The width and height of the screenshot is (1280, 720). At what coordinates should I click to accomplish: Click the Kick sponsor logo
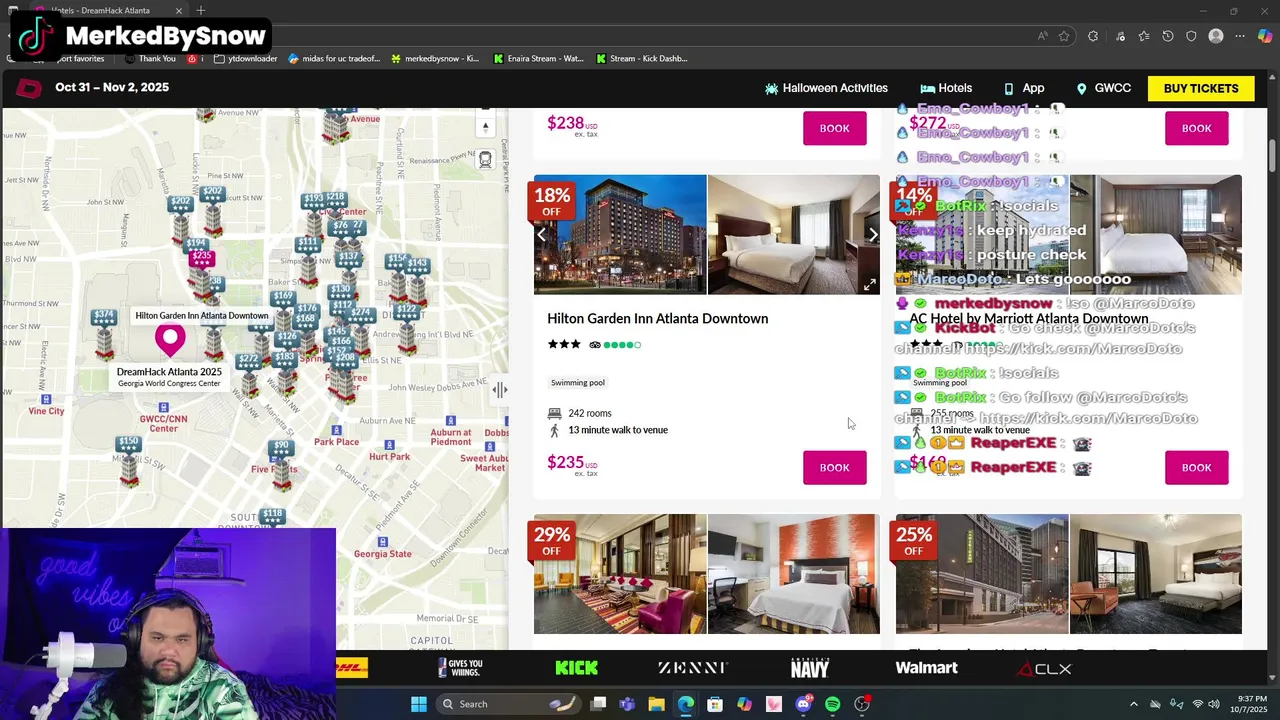point(576,668)
